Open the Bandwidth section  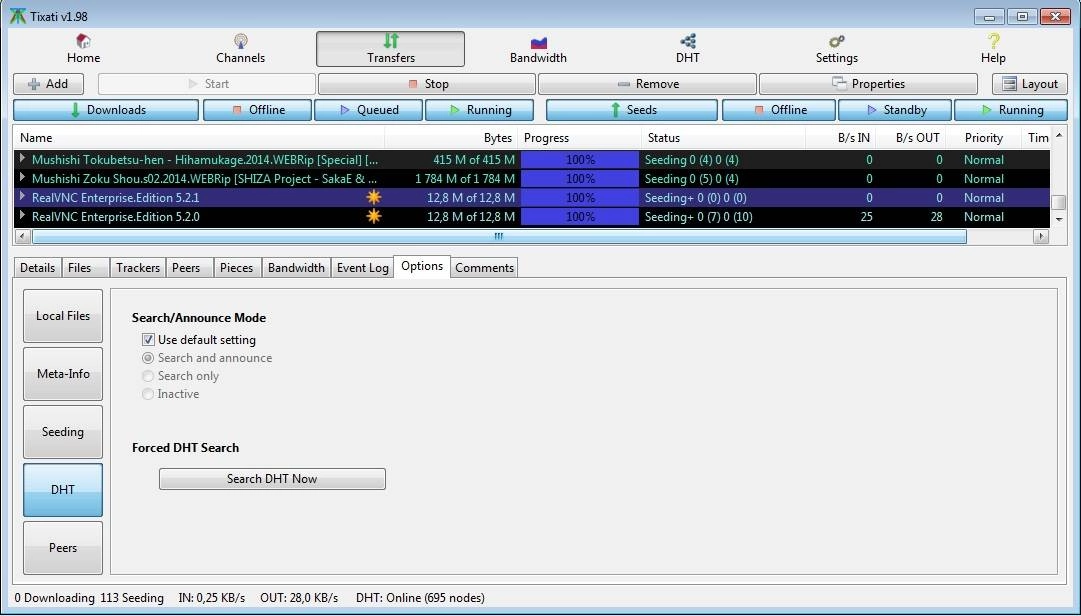click(x=538, y=49)
